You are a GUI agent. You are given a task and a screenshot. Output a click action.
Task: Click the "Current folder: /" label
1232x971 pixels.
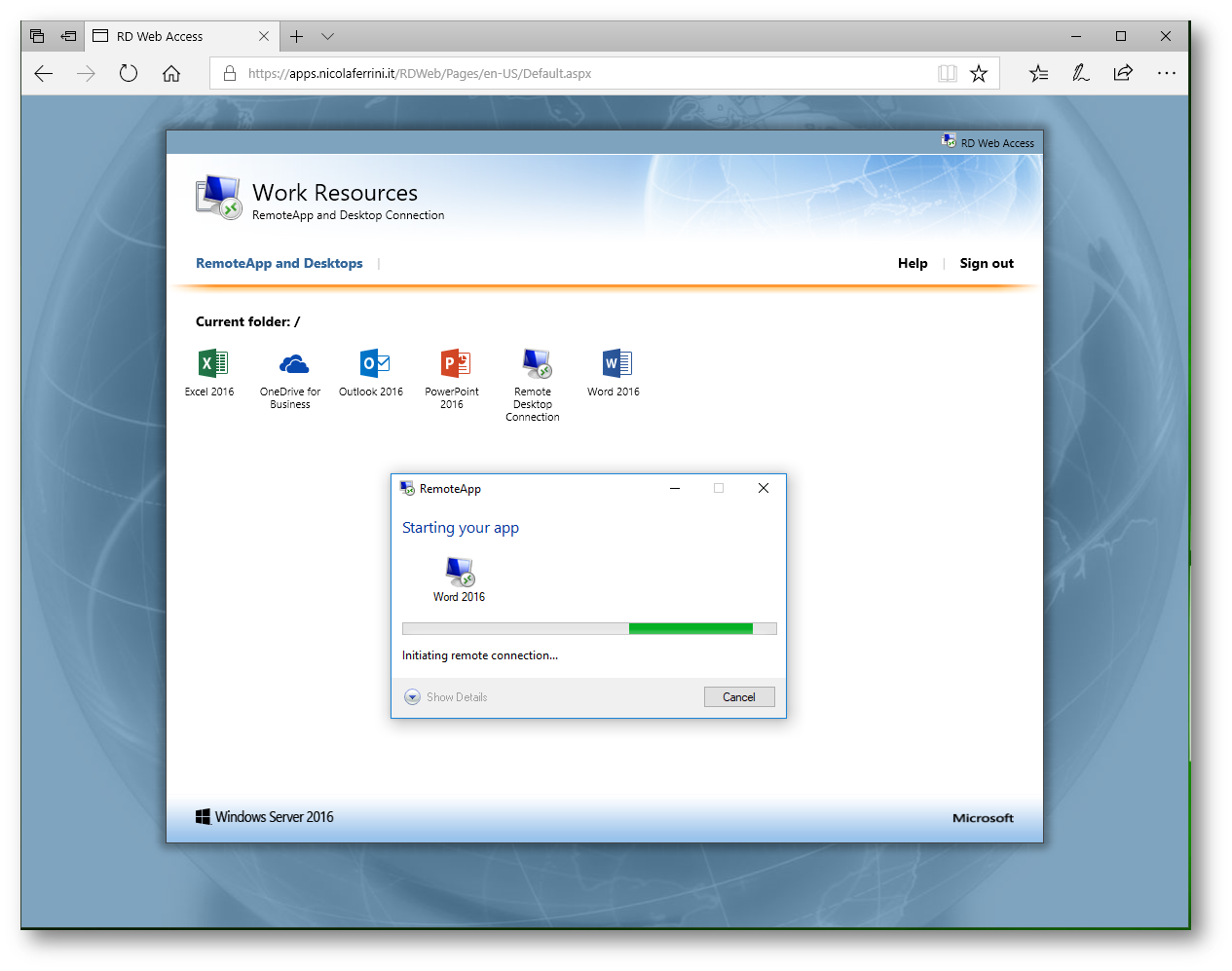(247, 321)
